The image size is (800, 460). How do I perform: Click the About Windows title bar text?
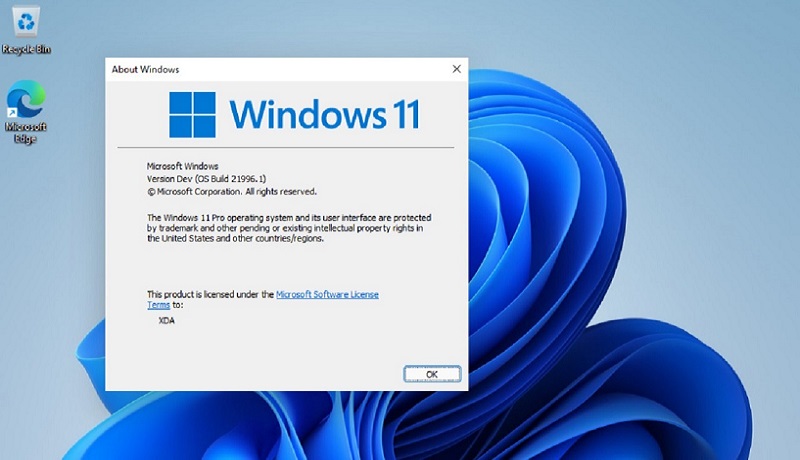[x=146, y=70]
